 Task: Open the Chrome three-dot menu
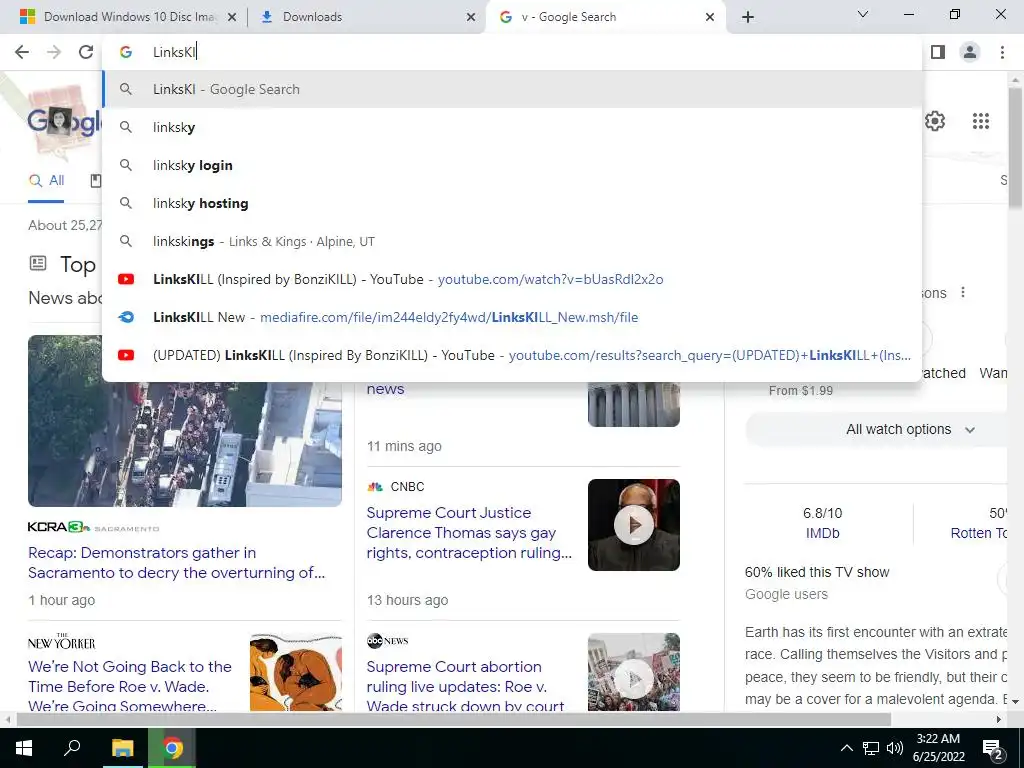click(x=1002, y=52)
